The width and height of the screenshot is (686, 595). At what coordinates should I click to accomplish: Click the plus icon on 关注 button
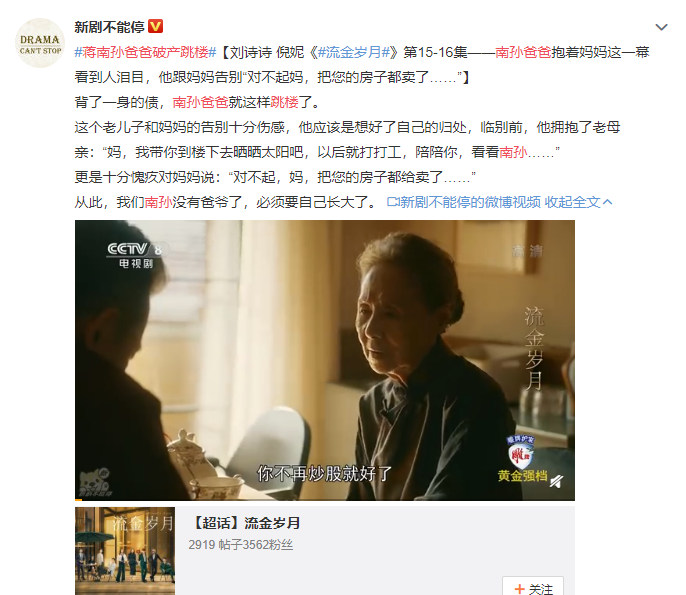pyautogui.click(x=519, y=589)
